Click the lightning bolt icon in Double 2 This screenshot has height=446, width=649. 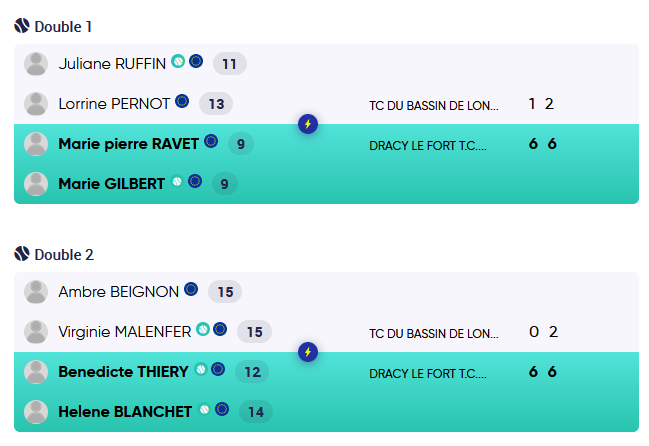coord(308,352)
